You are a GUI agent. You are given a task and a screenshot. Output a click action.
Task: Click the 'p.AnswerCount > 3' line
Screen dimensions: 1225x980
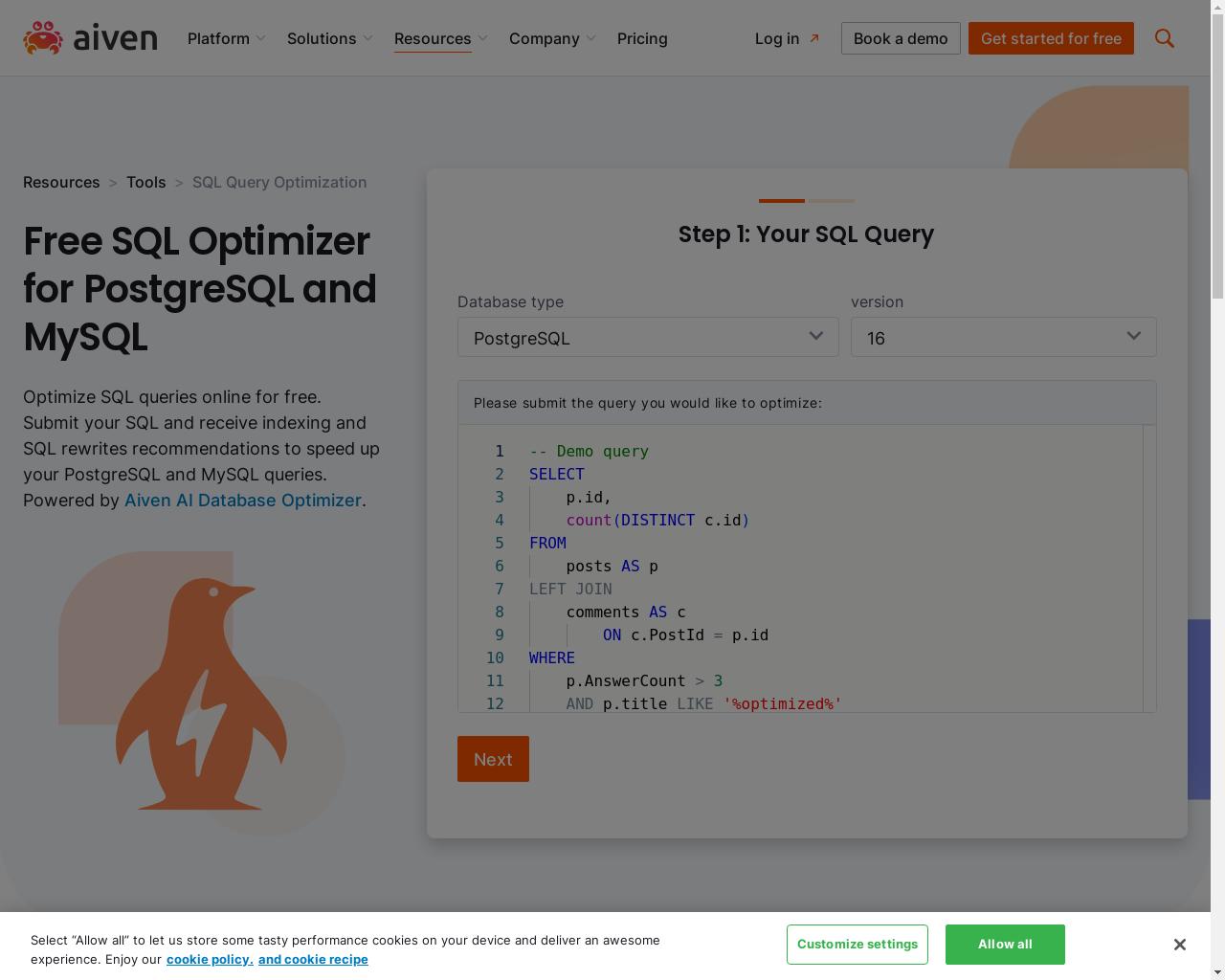644,680
